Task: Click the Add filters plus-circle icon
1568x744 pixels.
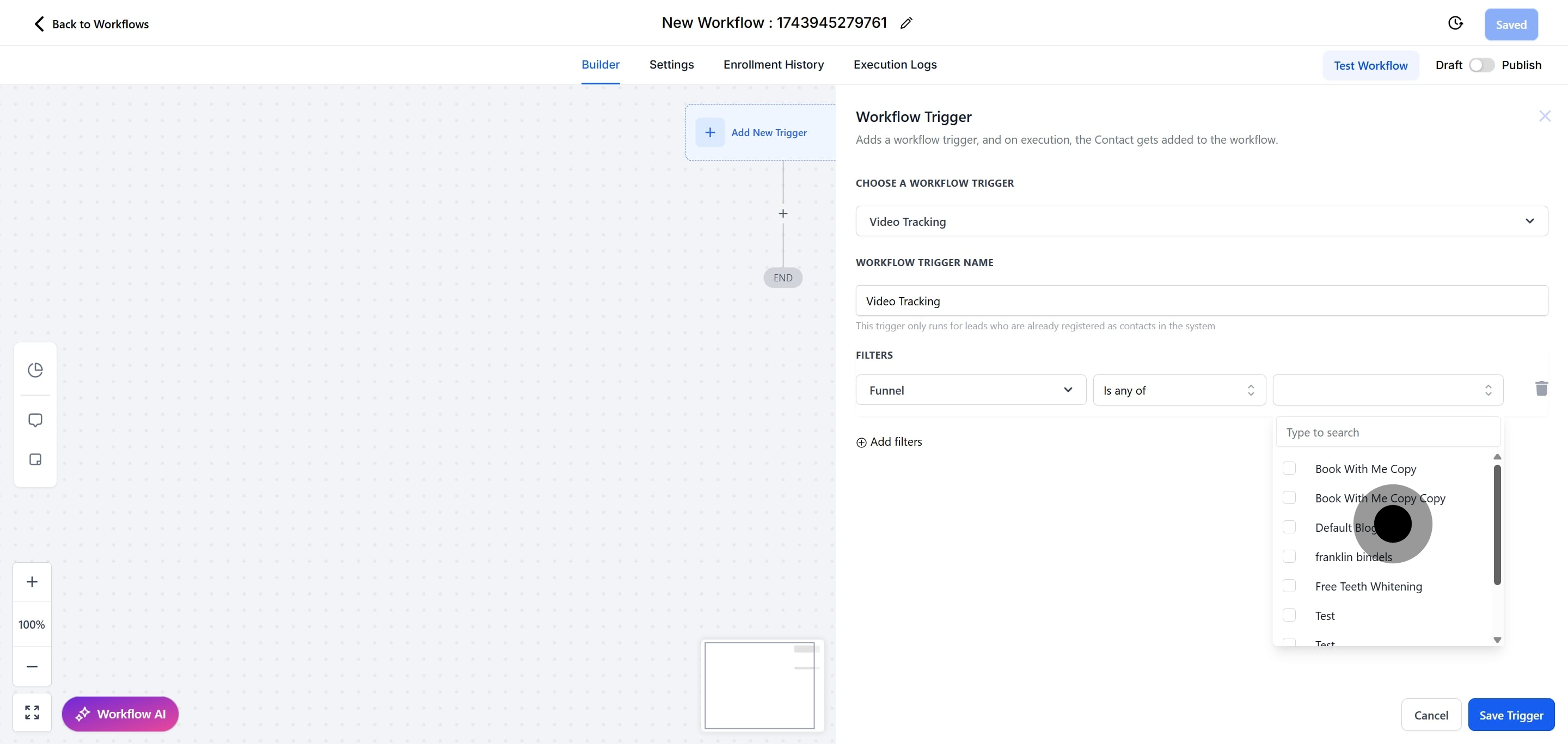Action: (861, 442)
